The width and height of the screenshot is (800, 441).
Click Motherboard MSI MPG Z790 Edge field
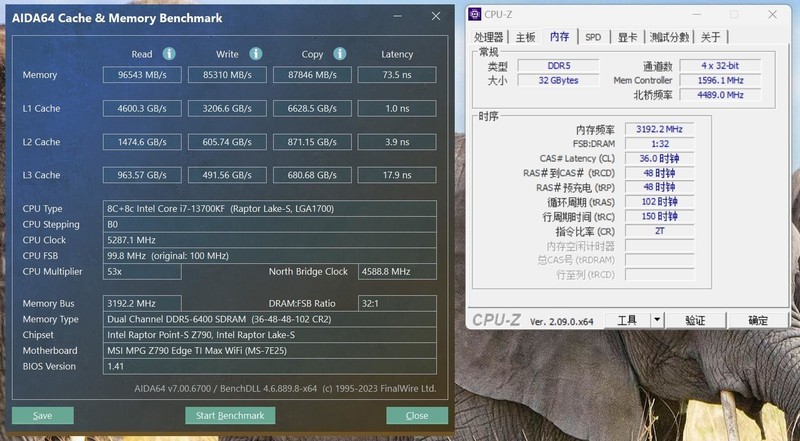pos(269,351)
